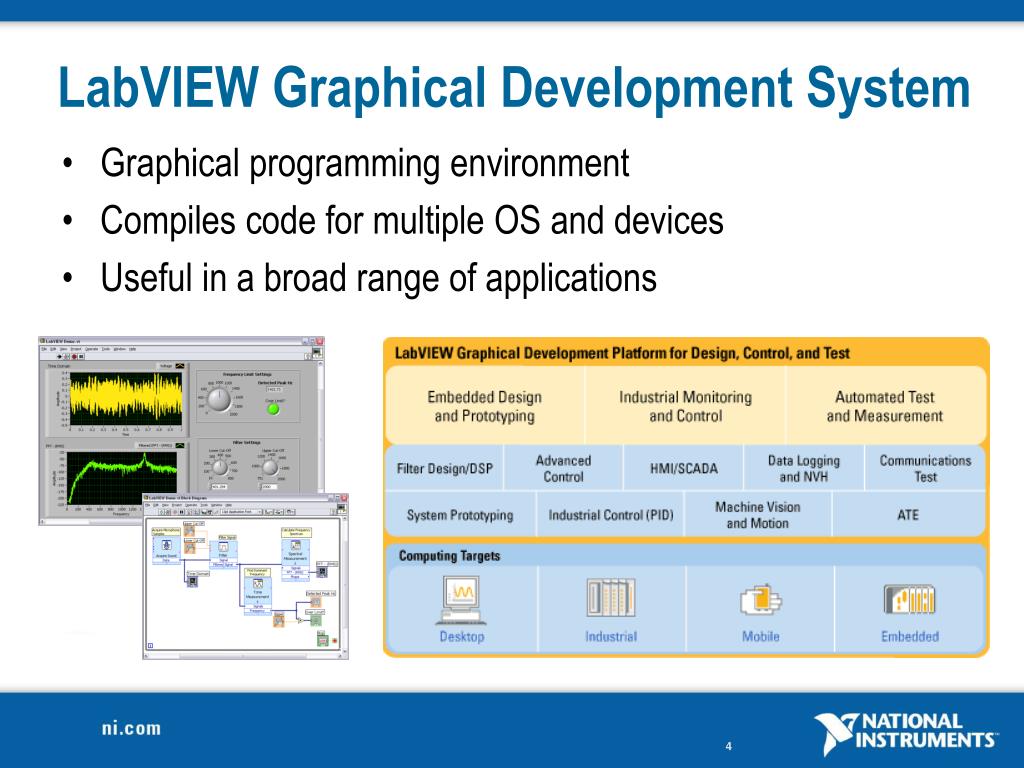Select the Industrial Monitoring and Control cell
Screen dimensions: 1024x768
[685, 406]
